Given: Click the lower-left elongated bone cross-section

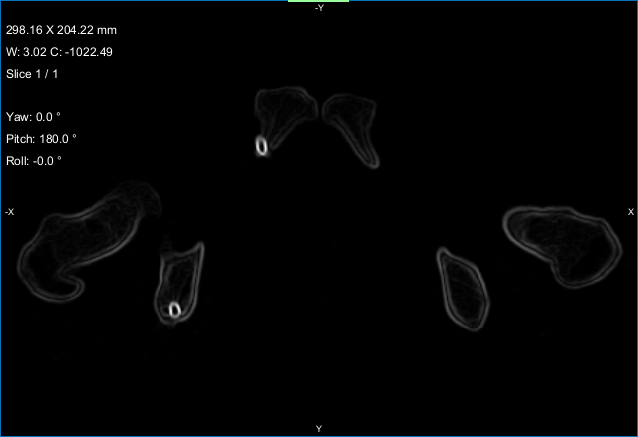Looking at the screenshot, I should coord(180,280).
